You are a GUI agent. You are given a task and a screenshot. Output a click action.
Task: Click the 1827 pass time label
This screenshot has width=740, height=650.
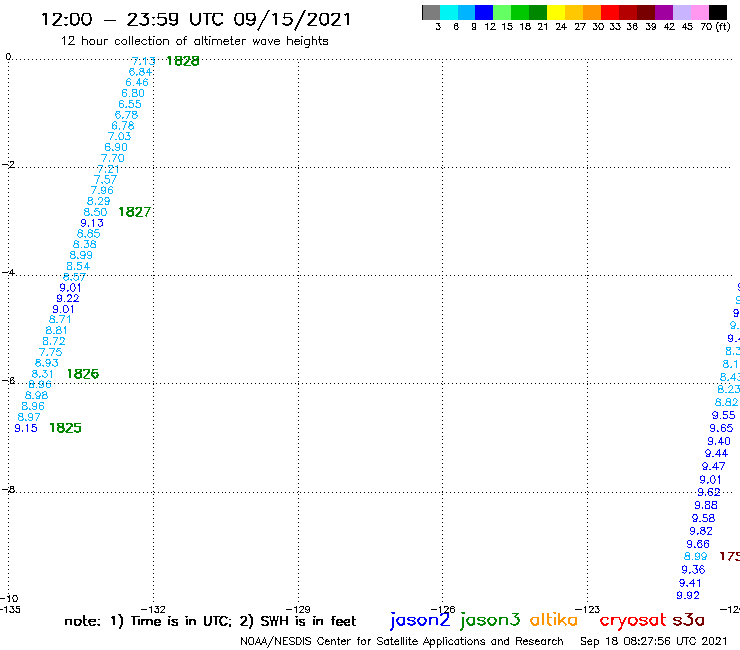pyautogui.click(x=135, y=212)
